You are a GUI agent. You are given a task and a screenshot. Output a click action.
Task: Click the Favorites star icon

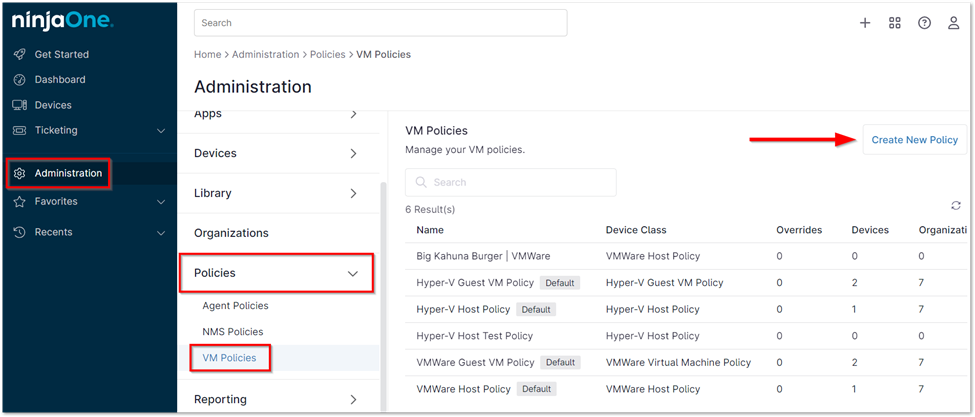pyautogui.click(x=20, y=201)
